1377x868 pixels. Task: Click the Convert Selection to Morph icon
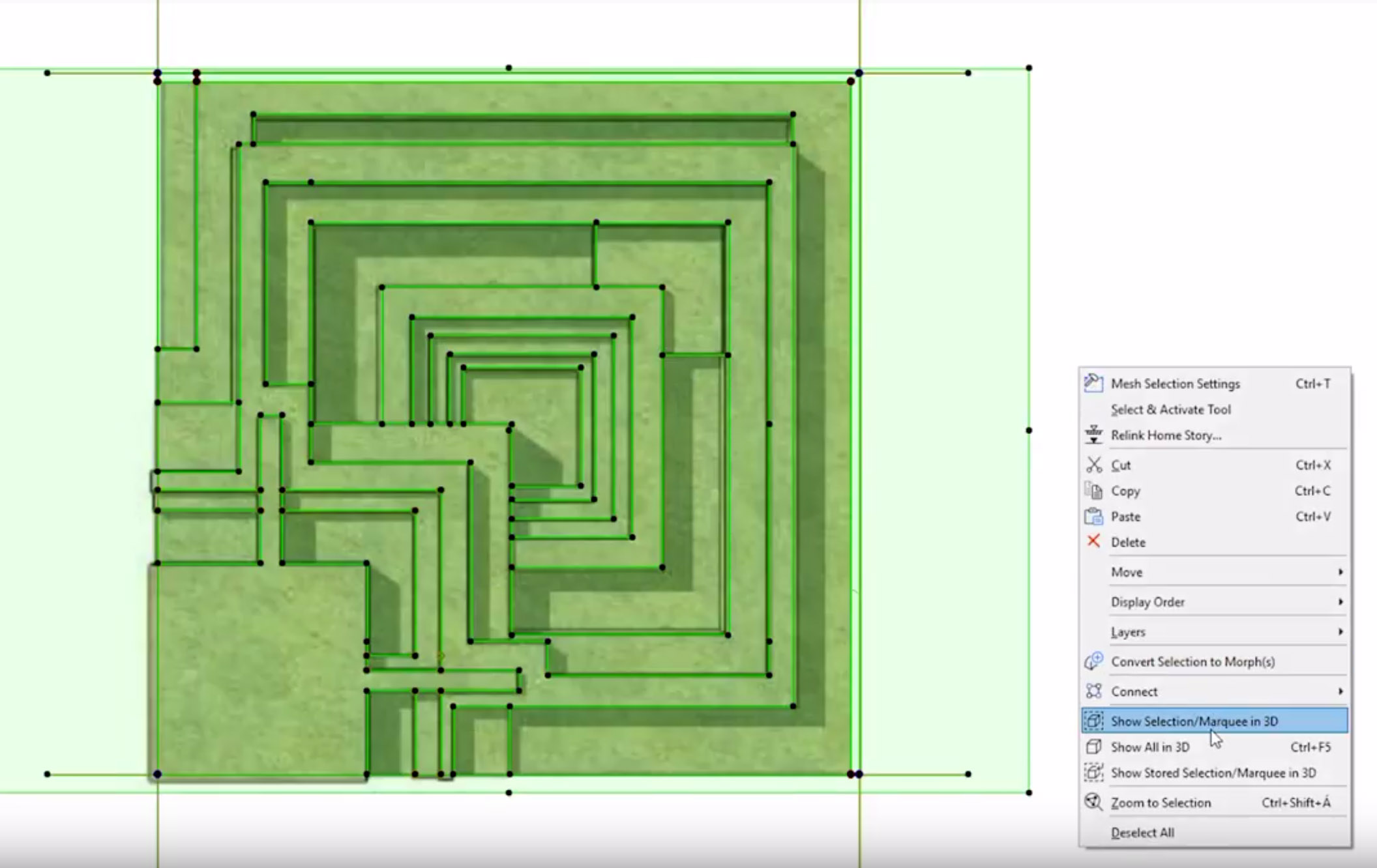click(1093, 661)
